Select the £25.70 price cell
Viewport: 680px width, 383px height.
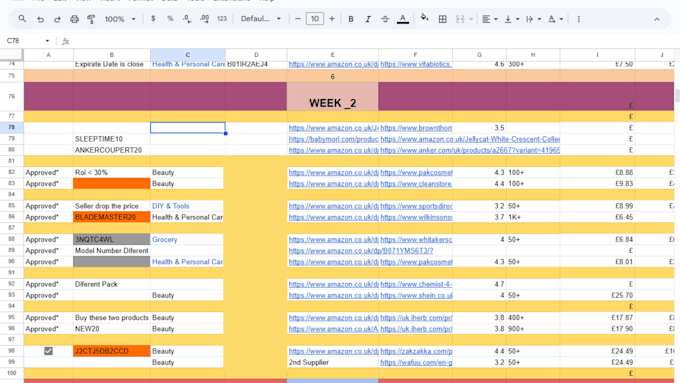point(597,295)
